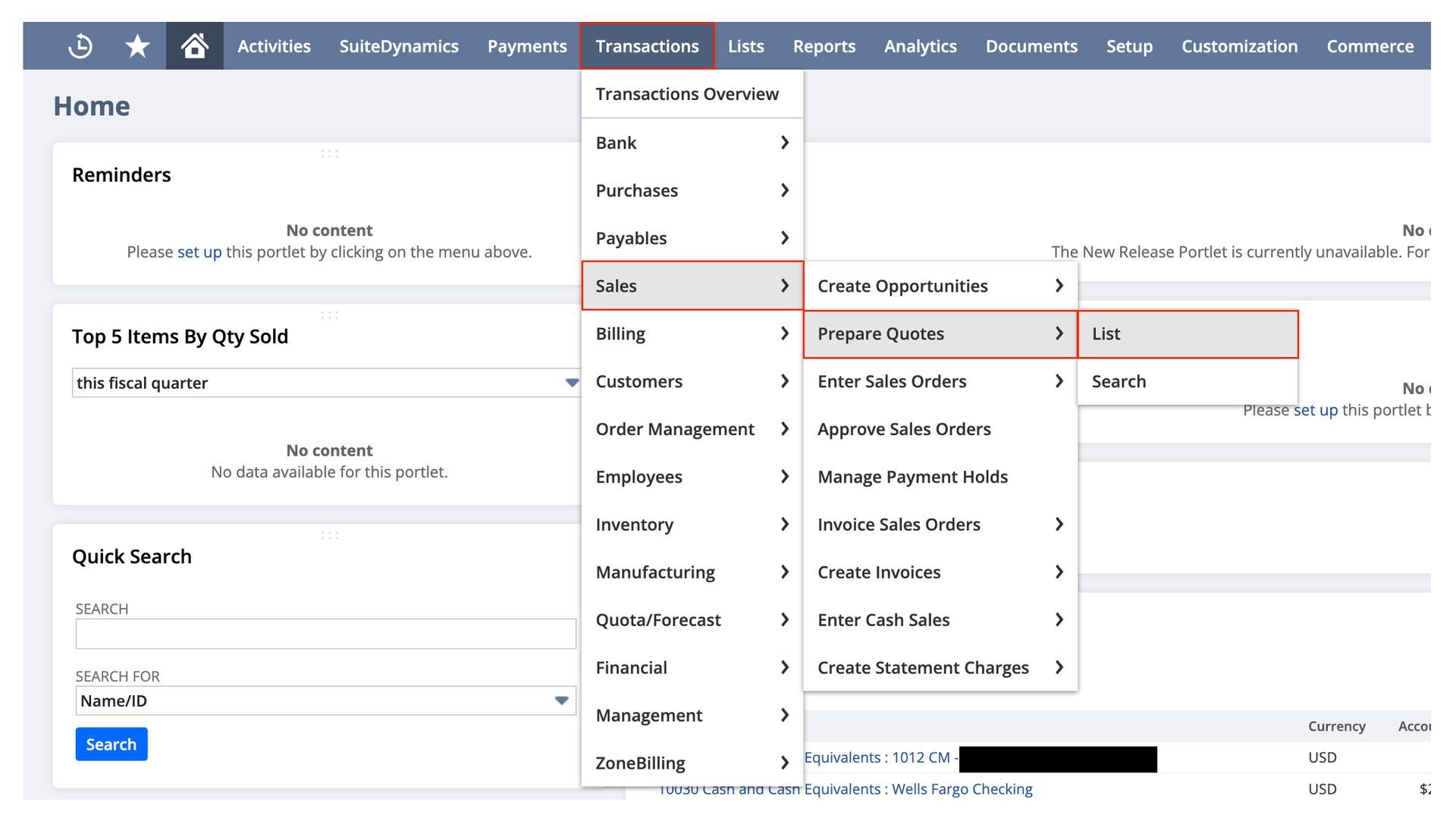Expand the Manufacturing submenu
1456x824 pixels.
(692, 572)
